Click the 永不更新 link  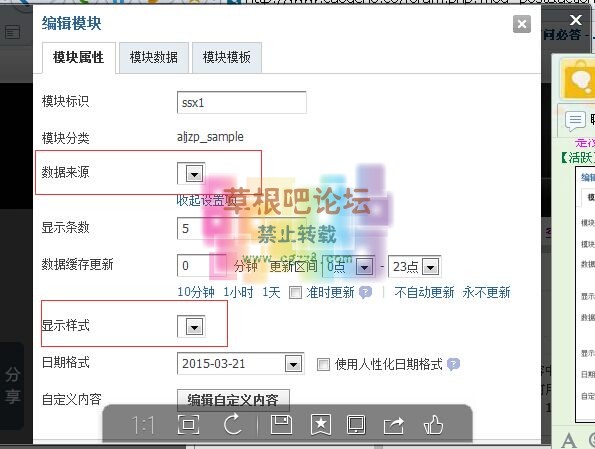[486, 292]
